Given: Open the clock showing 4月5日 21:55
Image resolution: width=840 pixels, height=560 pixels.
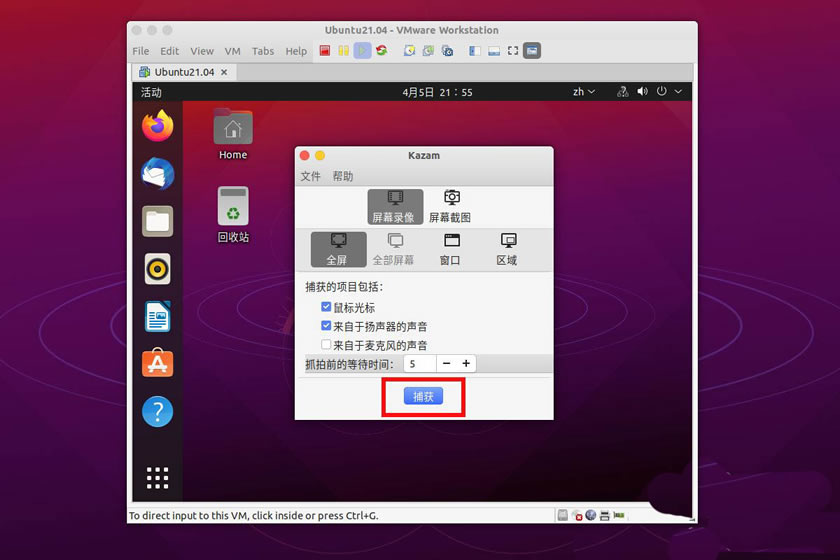Looking at the screenshot, I should (438, 92).
